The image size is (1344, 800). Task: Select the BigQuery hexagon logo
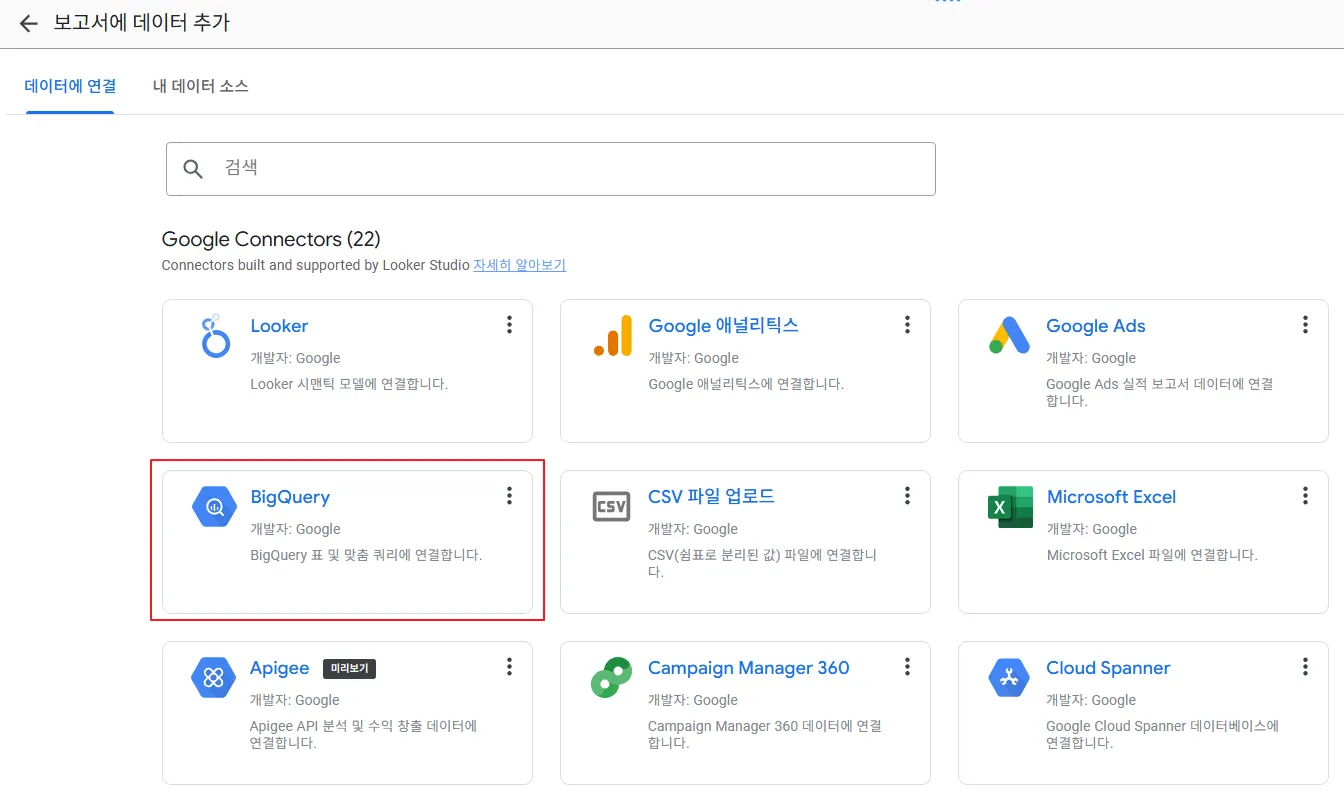coord(214,507)
